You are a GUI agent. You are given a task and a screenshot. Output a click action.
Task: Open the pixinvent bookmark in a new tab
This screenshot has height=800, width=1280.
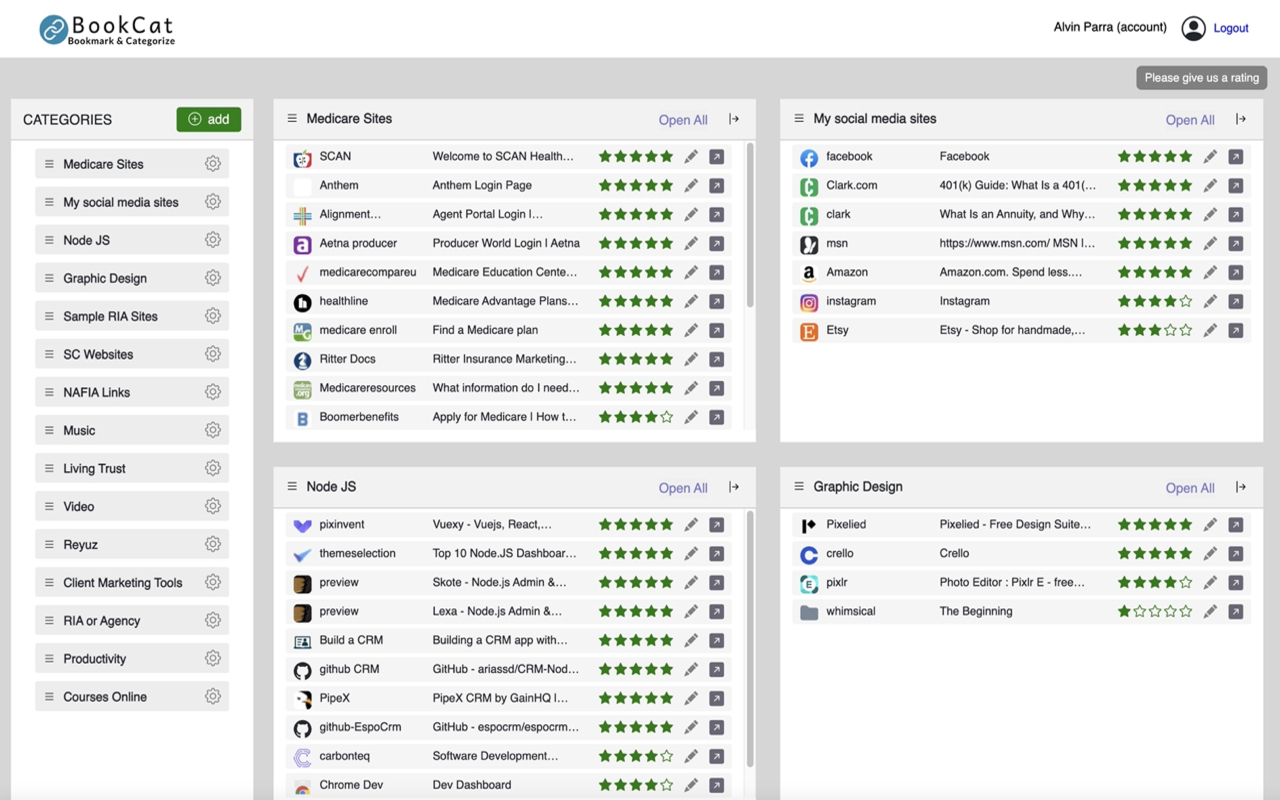[x=717, y=524]
